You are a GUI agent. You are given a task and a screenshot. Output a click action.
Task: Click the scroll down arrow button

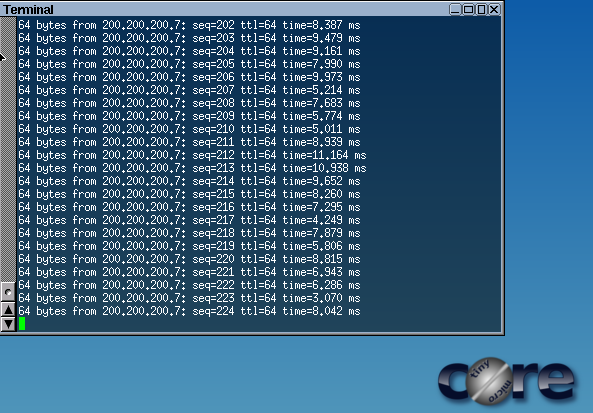tap(8, 324)
